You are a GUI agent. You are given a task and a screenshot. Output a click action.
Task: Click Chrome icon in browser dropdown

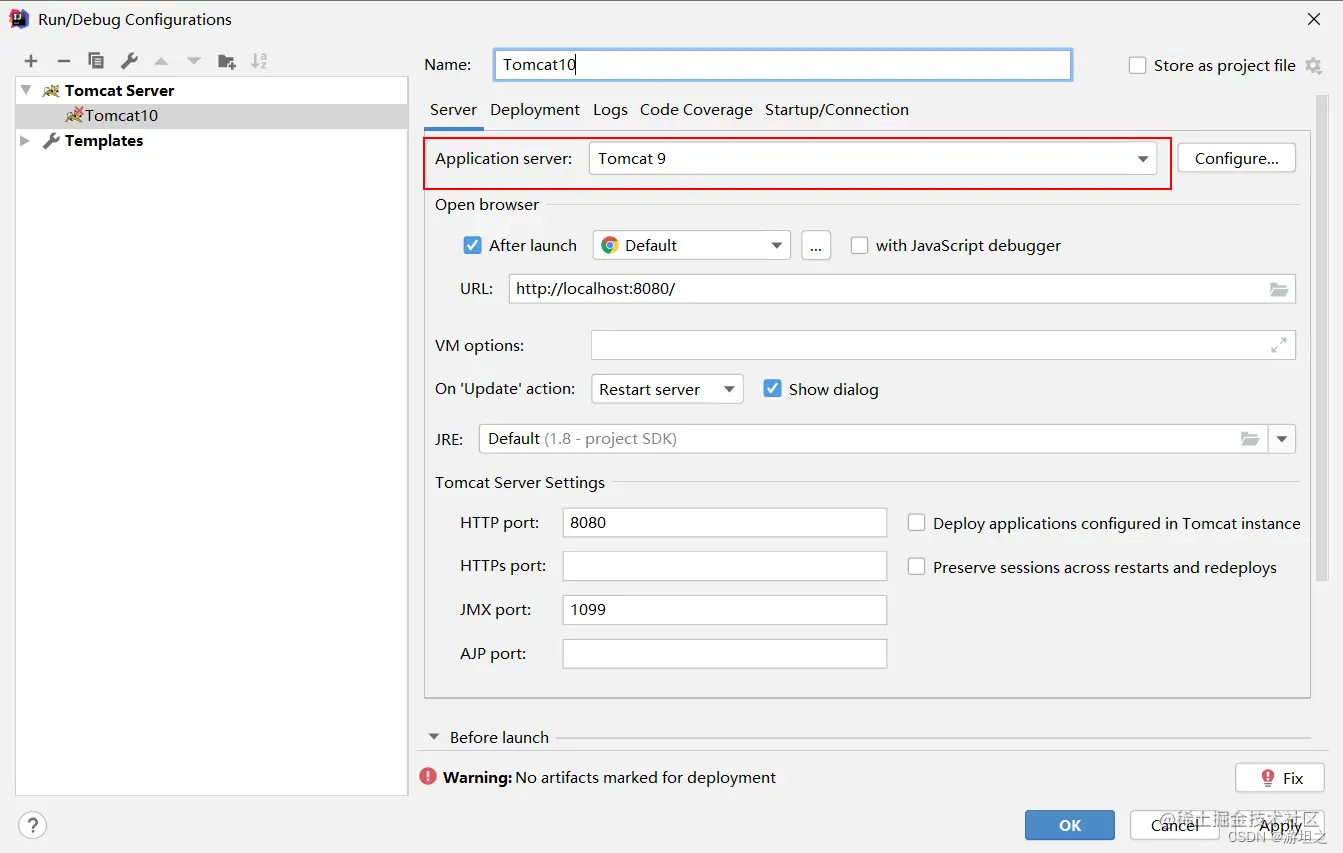pos(610,245)
